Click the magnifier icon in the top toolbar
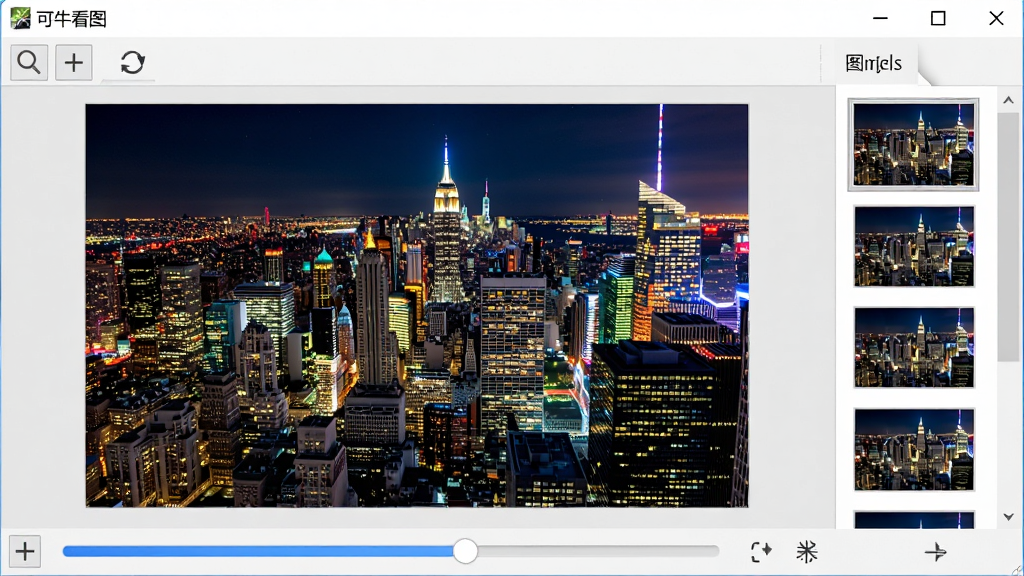The height and width of the screenshot is (576, 1024). click(29, 63)
